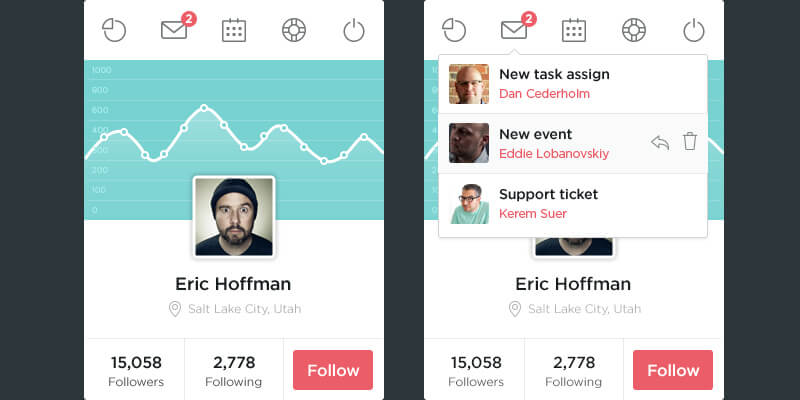Delete New event with the trash icon
This screenshot has height=400, width=800.
689,142
